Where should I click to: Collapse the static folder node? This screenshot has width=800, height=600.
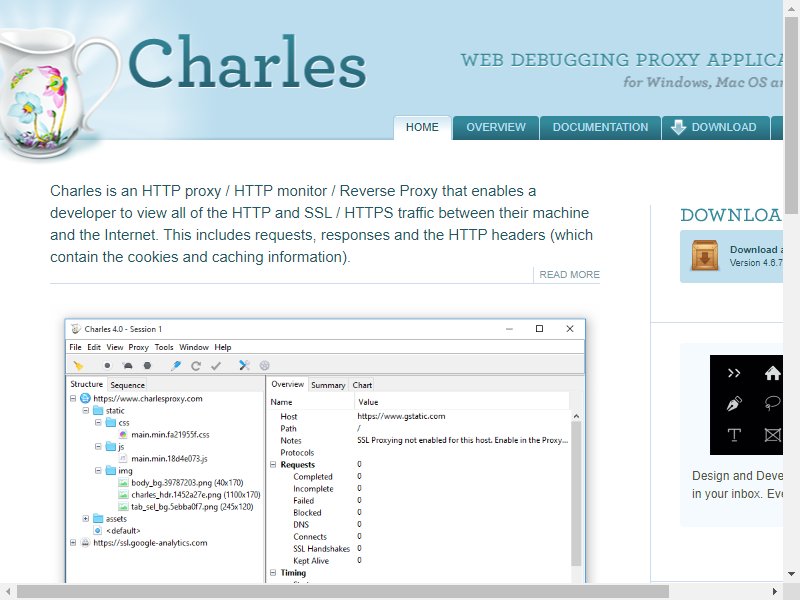[86, 411]
